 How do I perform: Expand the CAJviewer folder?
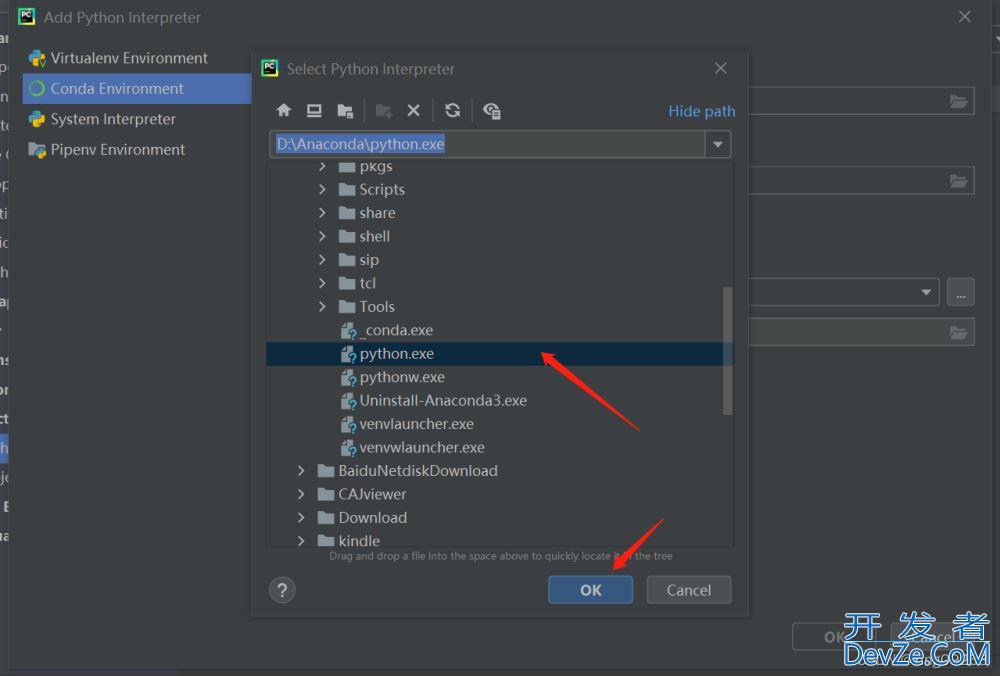(301, 494)
